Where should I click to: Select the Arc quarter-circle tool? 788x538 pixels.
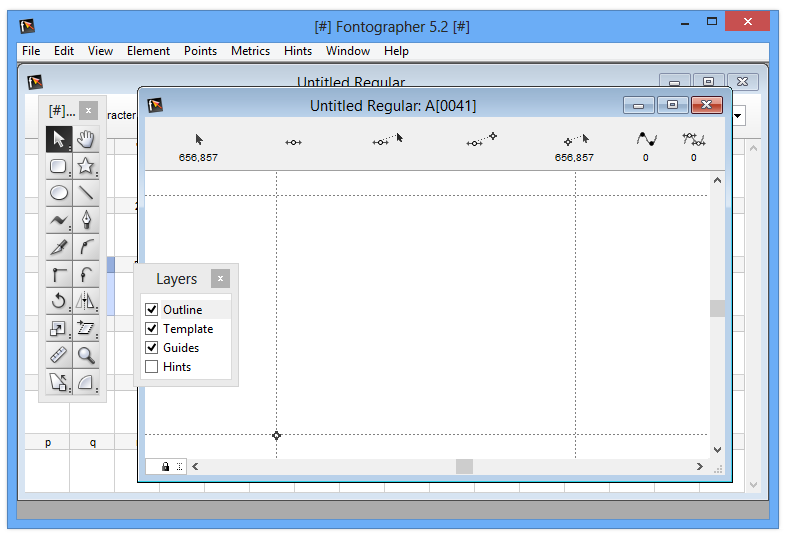click(86, 382)
